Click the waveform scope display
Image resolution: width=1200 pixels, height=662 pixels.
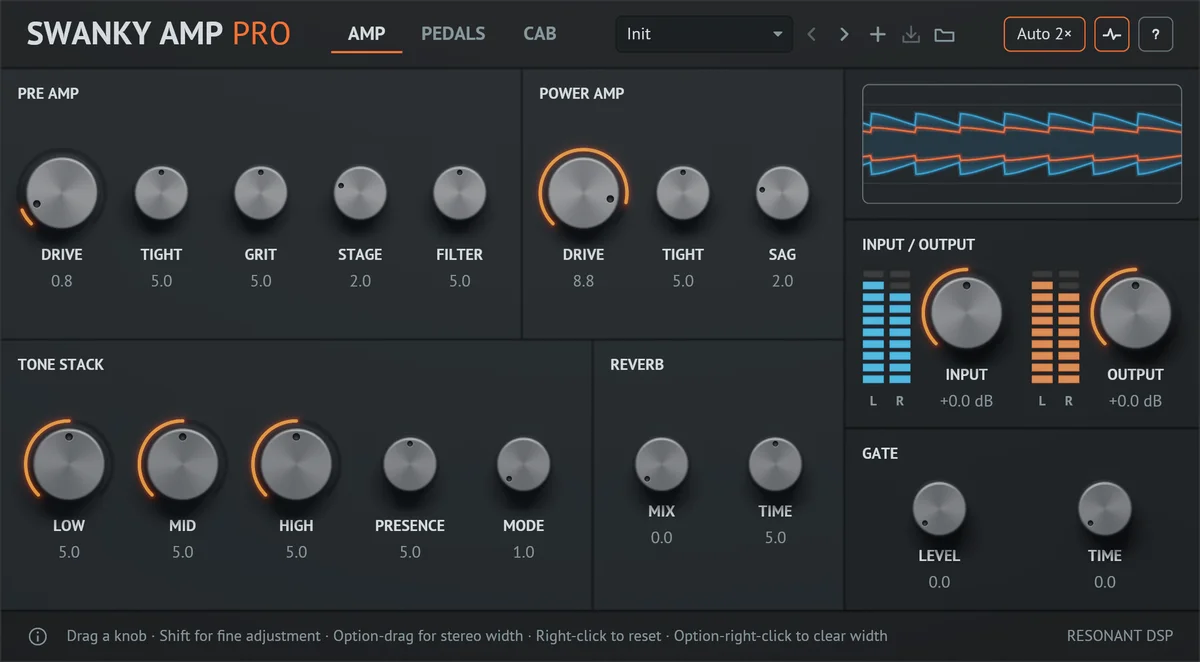click(1021, 145)
